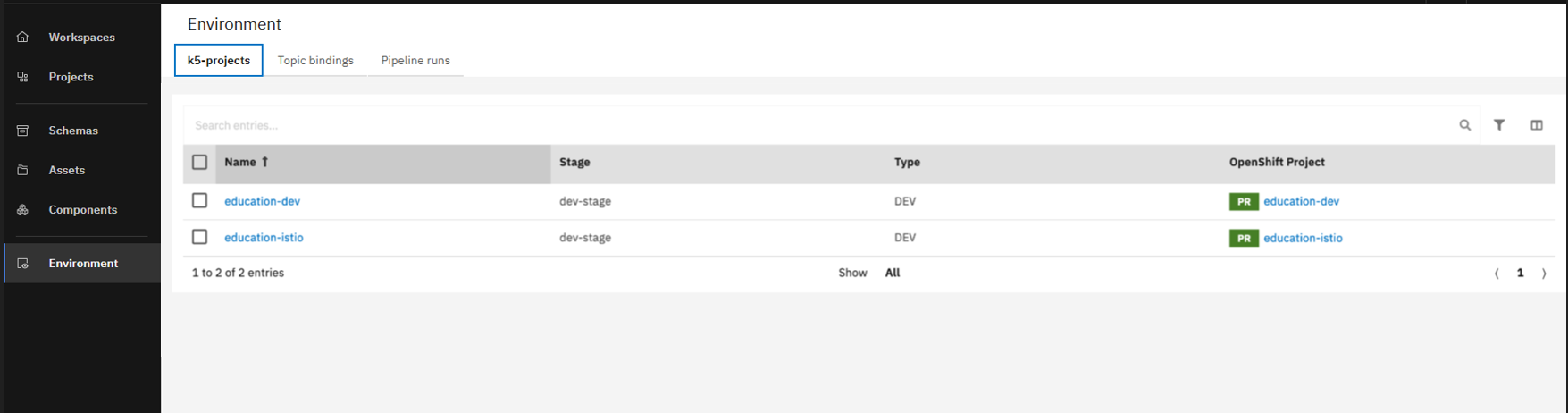Click the Components icon in sidebar
Screen dimensions: 1568x413
23,209
